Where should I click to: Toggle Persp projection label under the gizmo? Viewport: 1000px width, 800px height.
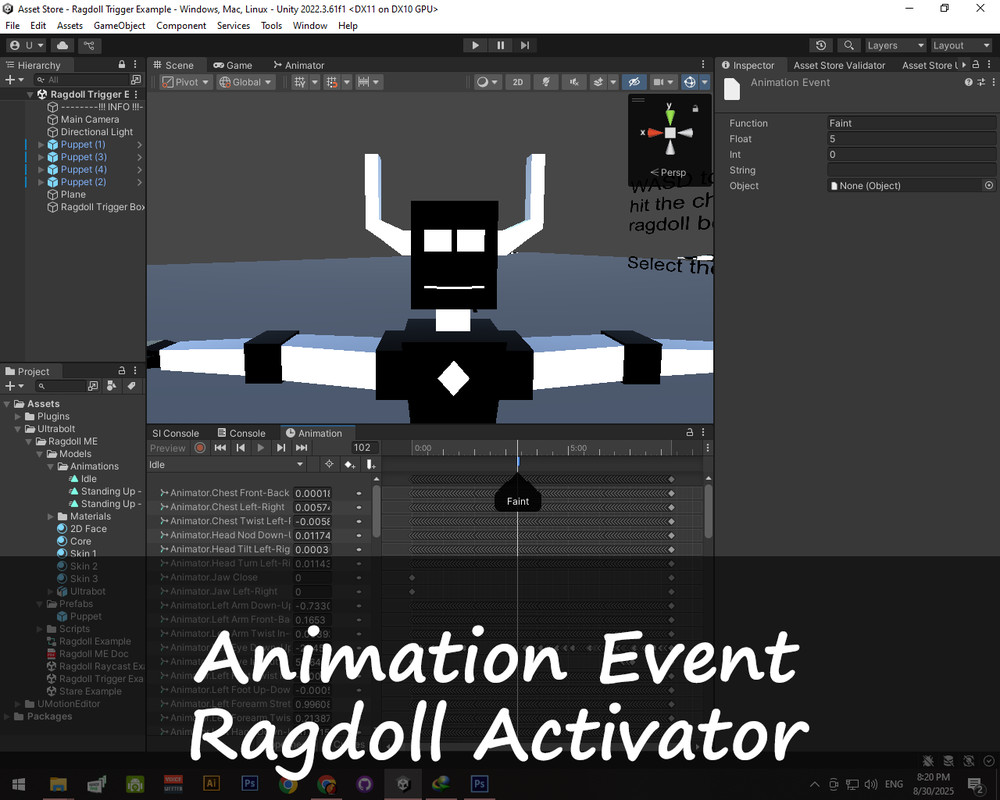668,172
